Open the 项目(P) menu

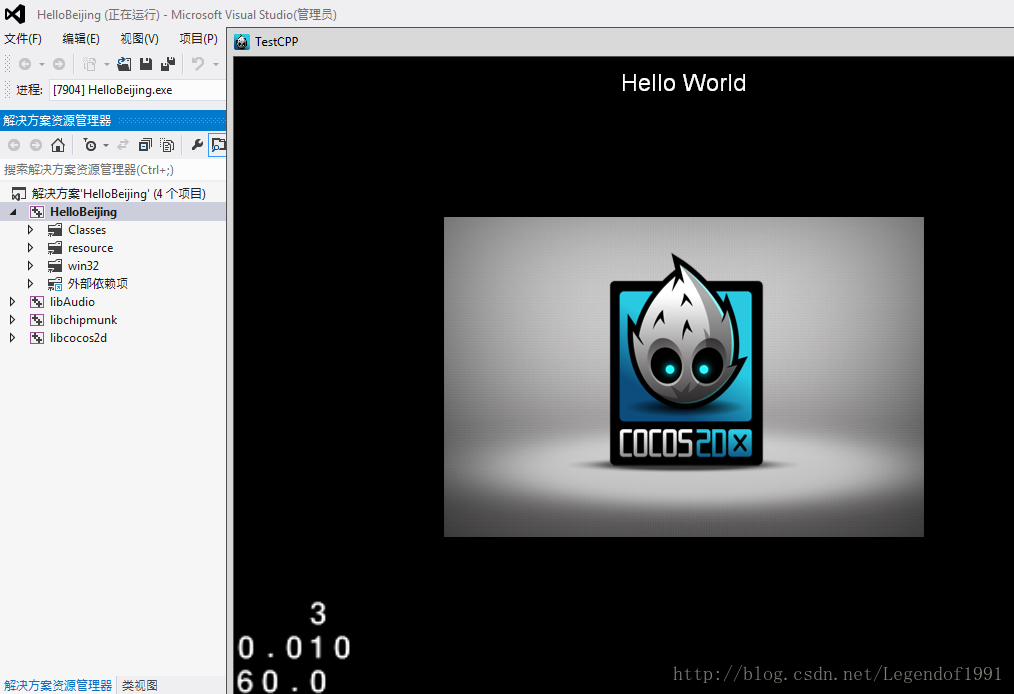(x=199, y=39)
